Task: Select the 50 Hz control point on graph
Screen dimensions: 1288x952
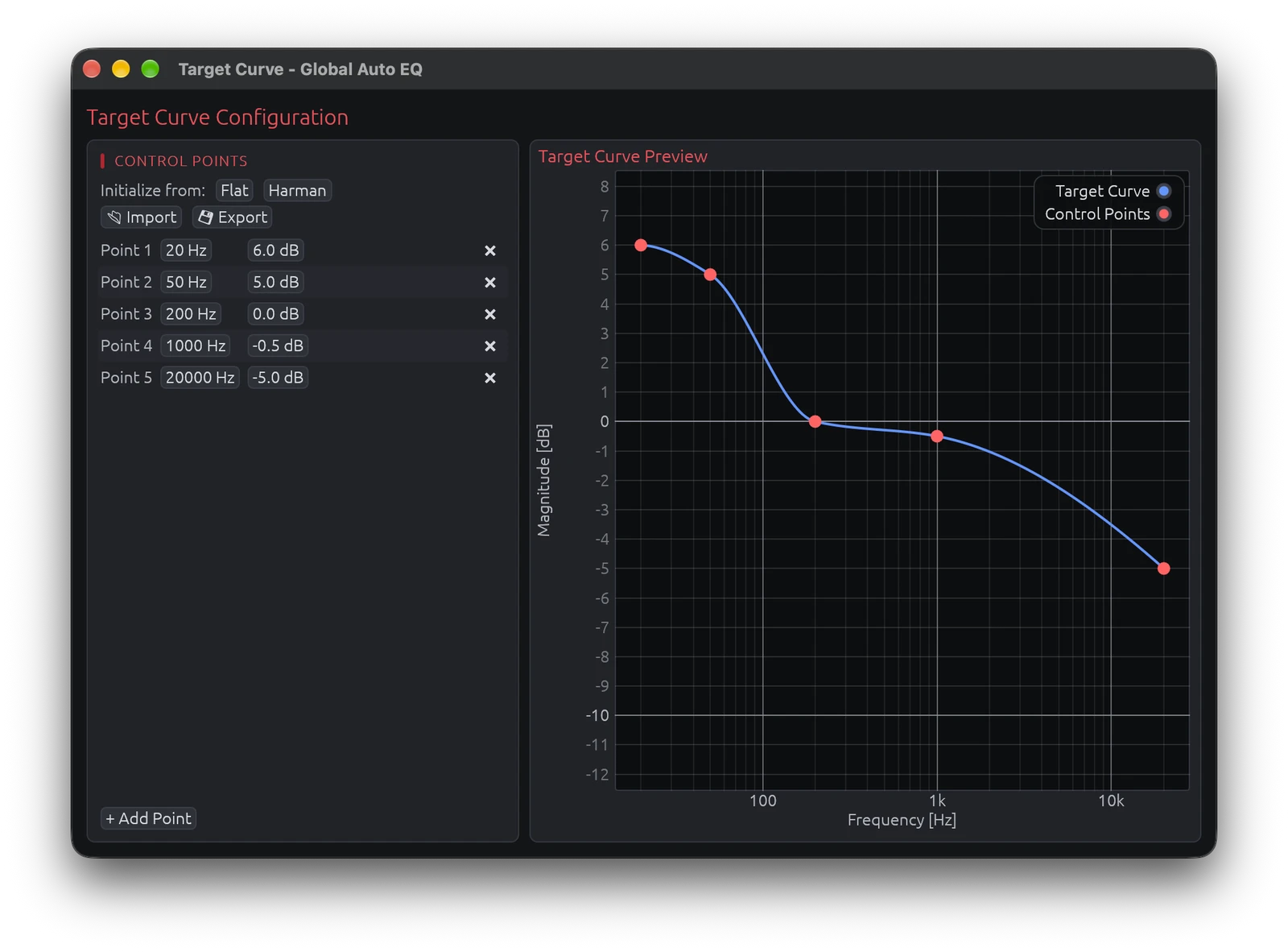Action: [x=710, y=275]
